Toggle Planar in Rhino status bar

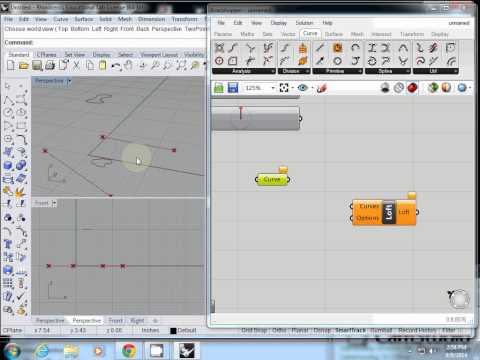click(x=300, y=330)
